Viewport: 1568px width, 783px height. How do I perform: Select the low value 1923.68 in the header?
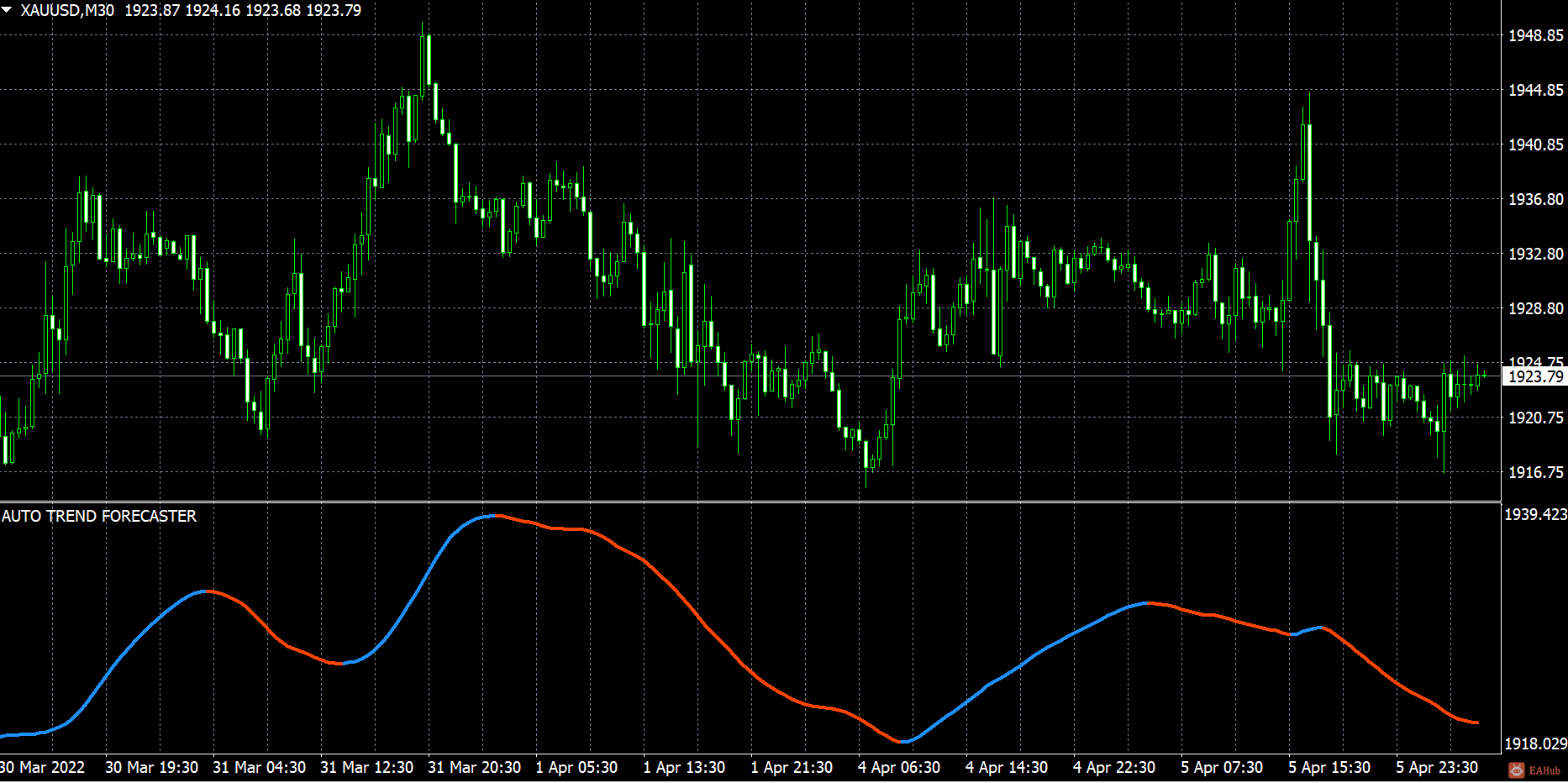[x=273, y=11]
